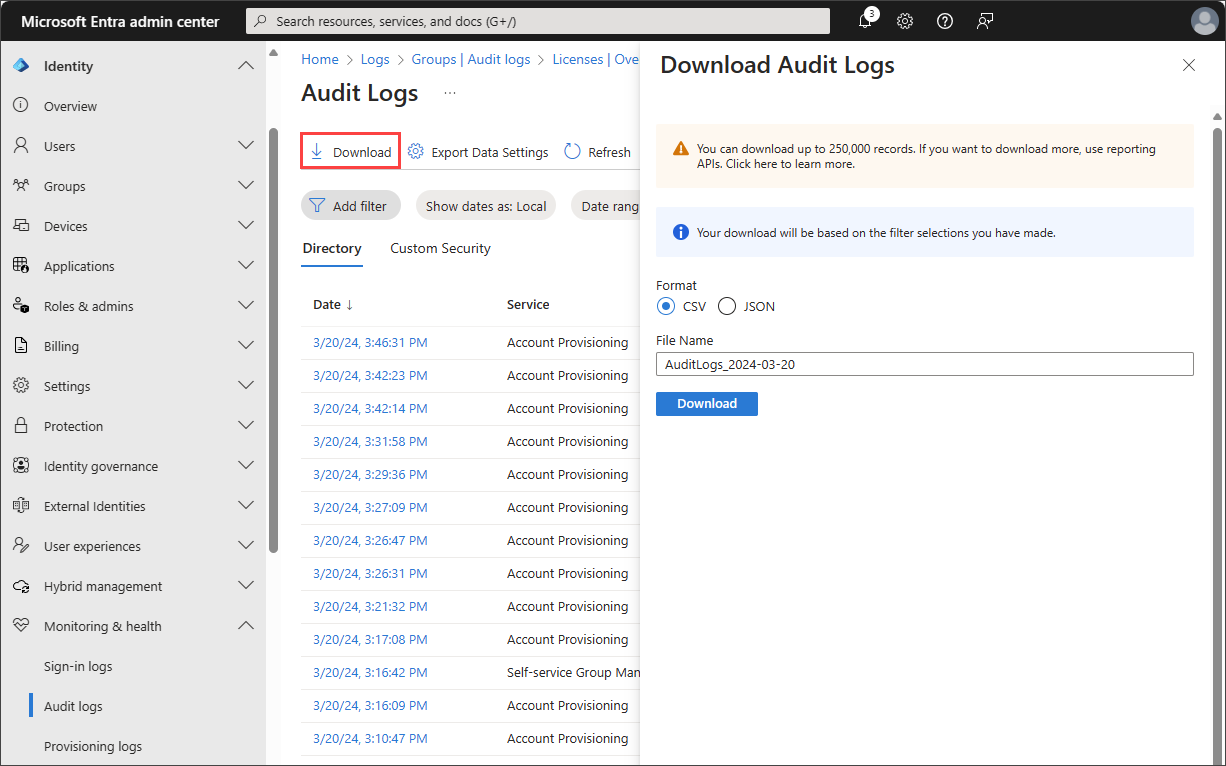
Task: Click the Devices icon in the sidebar
Action: [x=21, y=225]
